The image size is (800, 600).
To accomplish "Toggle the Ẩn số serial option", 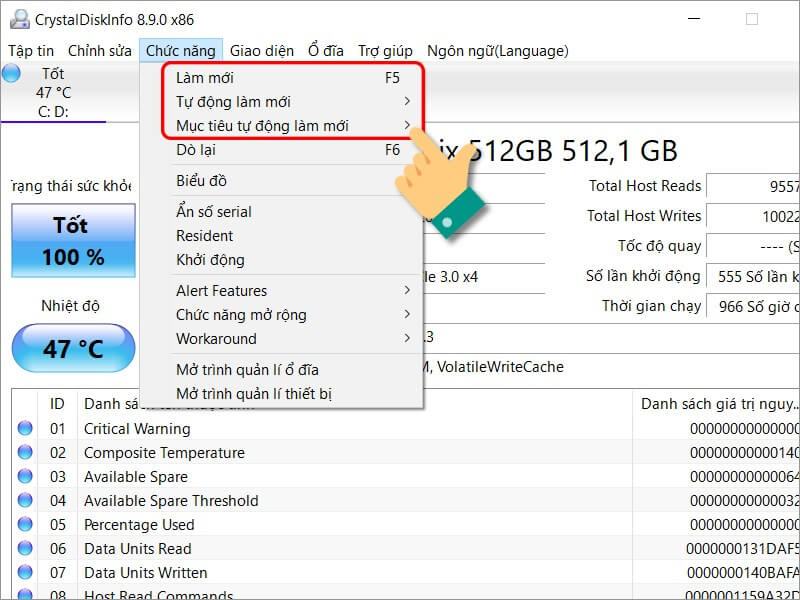I will pos(214,212).
